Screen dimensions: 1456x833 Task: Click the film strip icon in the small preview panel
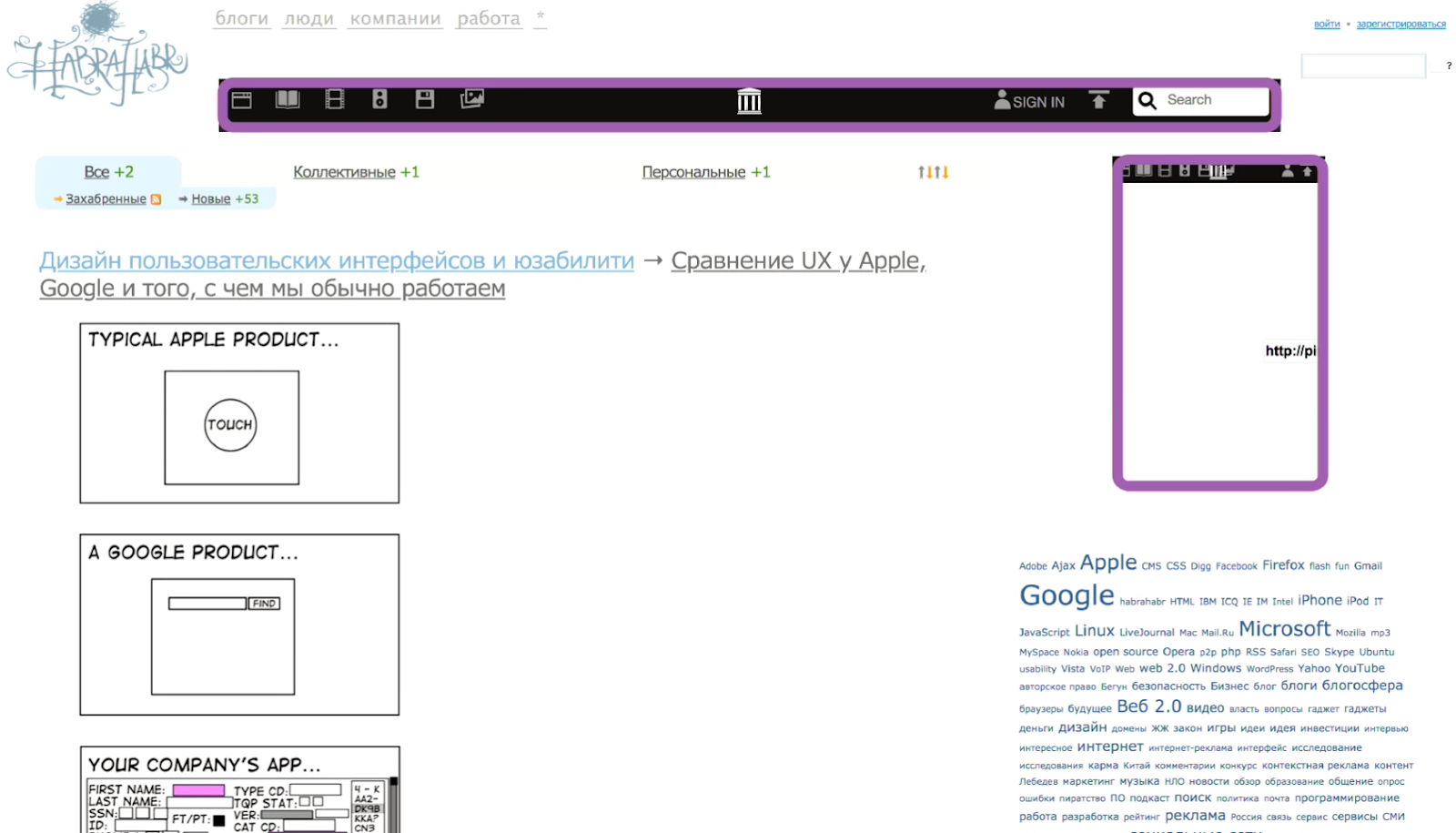1164,170
